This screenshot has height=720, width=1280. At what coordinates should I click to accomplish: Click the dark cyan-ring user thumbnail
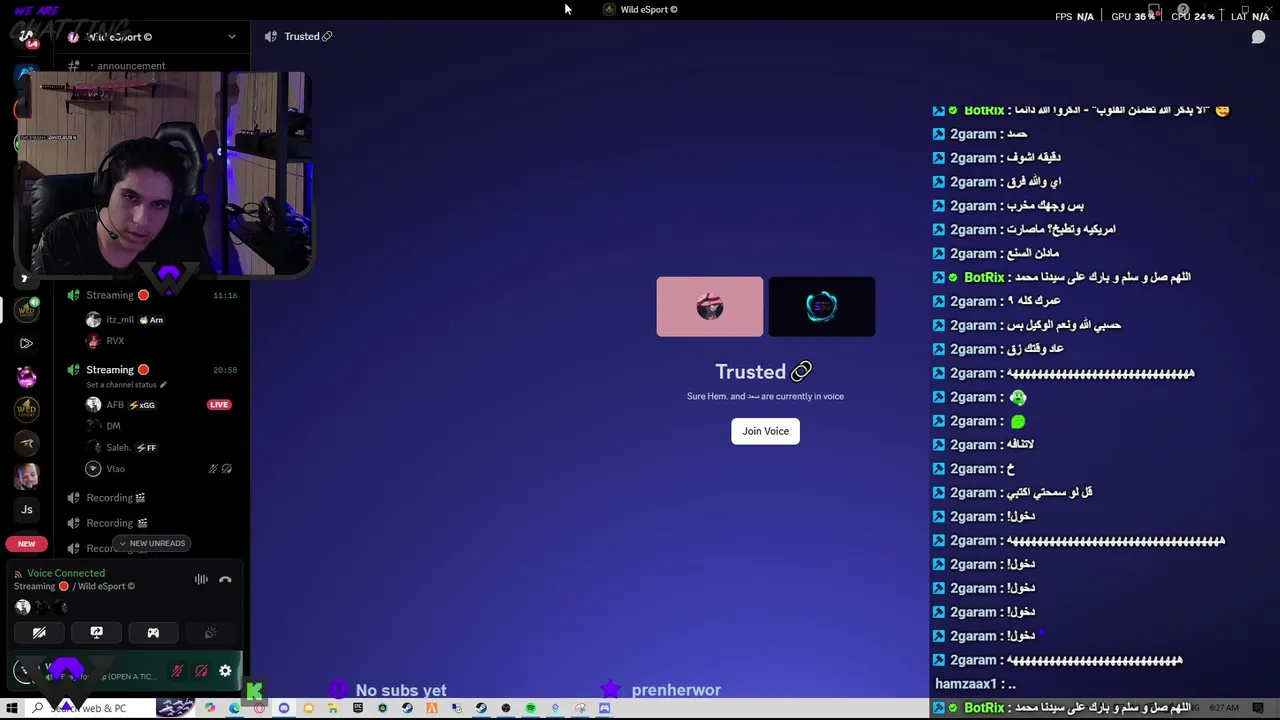pos(822,307)
